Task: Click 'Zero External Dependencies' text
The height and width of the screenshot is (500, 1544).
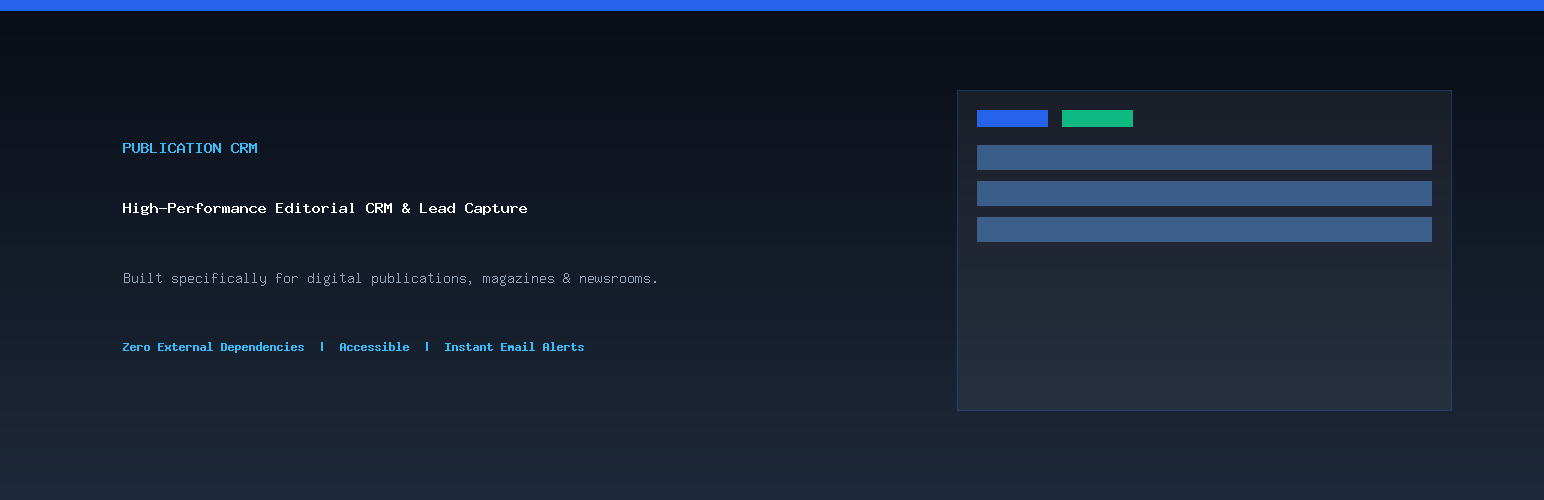Action: click(x=213, y=347)
